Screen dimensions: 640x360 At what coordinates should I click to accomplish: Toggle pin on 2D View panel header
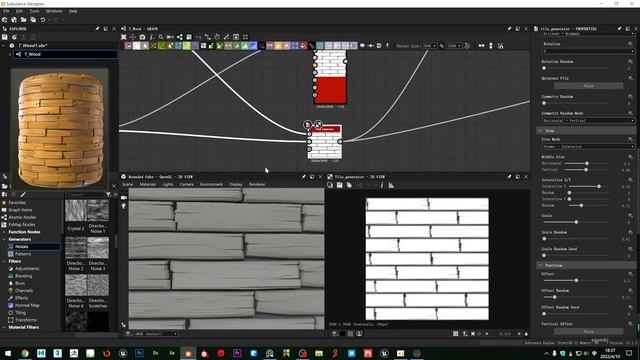pyautogui.click(x=509, y=177)
